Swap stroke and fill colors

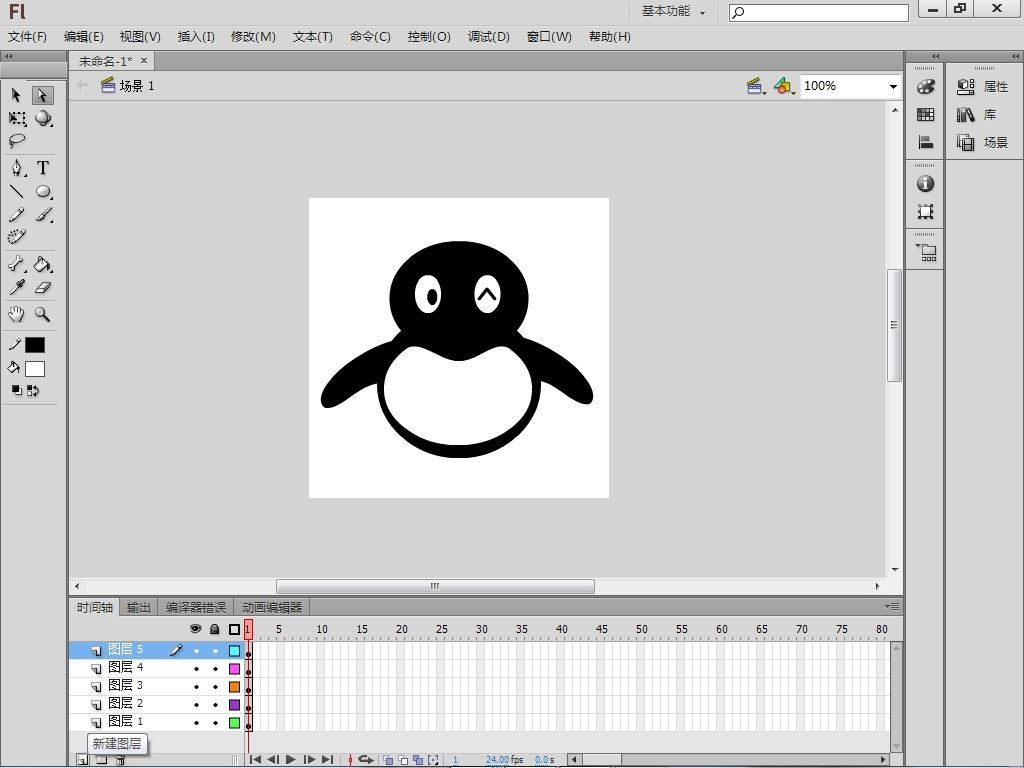coord(33,391)
